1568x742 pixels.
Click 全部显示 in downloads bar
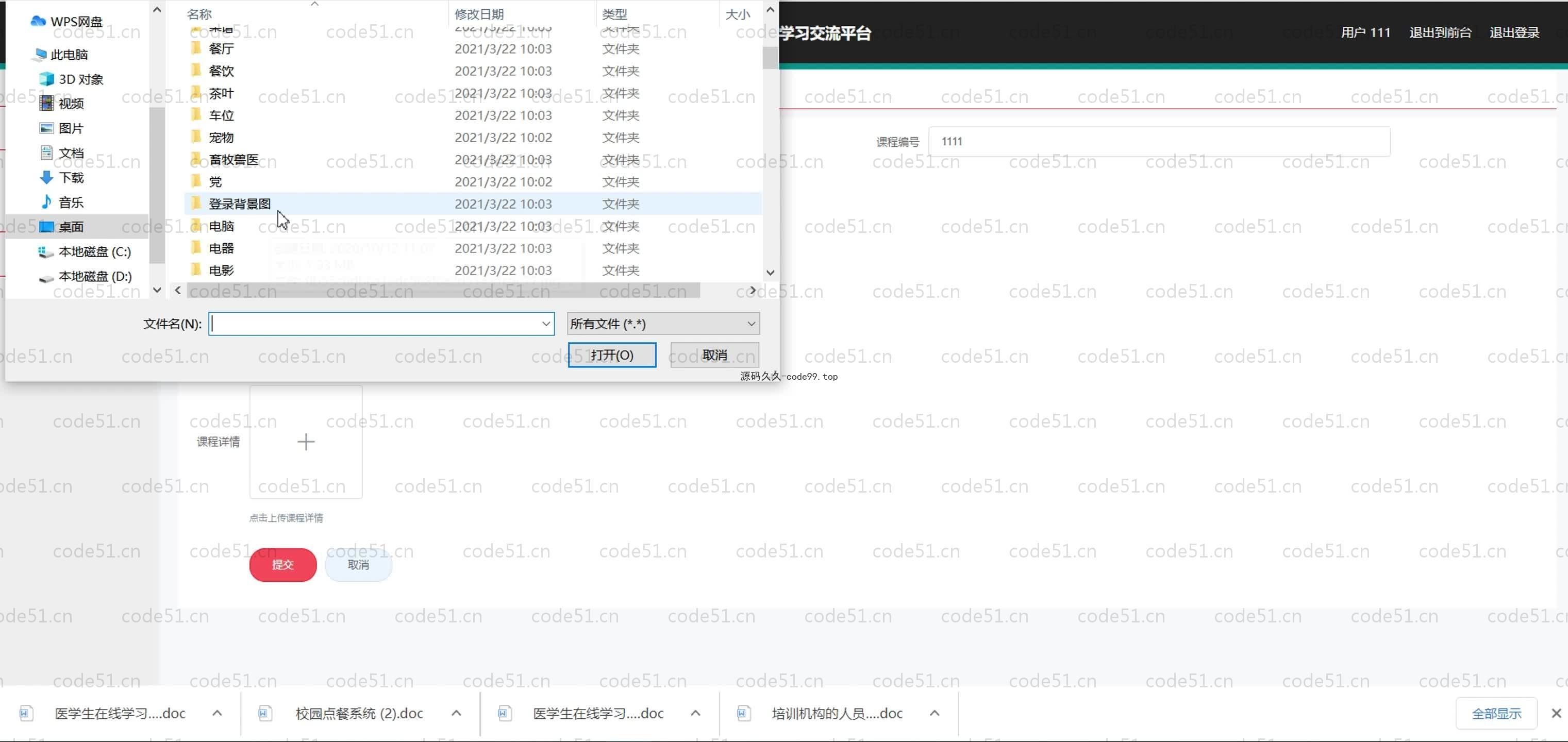(x=1496, y=713)
